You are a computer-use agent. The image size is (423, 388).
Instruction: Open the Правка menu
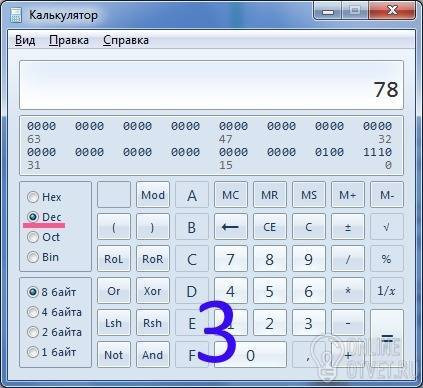pyautogui.click(x=69, y=40)
